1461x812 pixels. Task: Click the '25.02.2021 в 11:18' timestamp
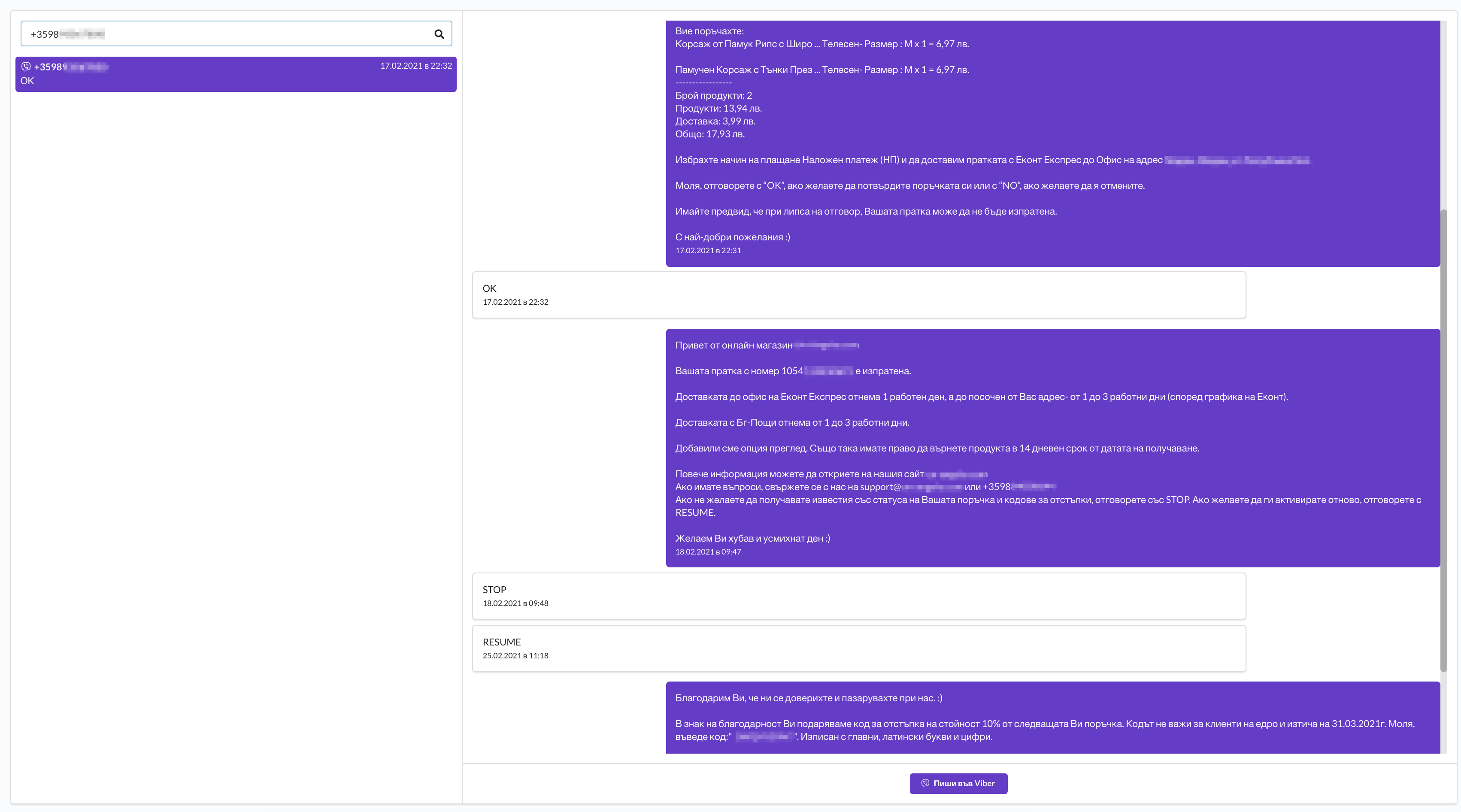[x=515, y=655]
